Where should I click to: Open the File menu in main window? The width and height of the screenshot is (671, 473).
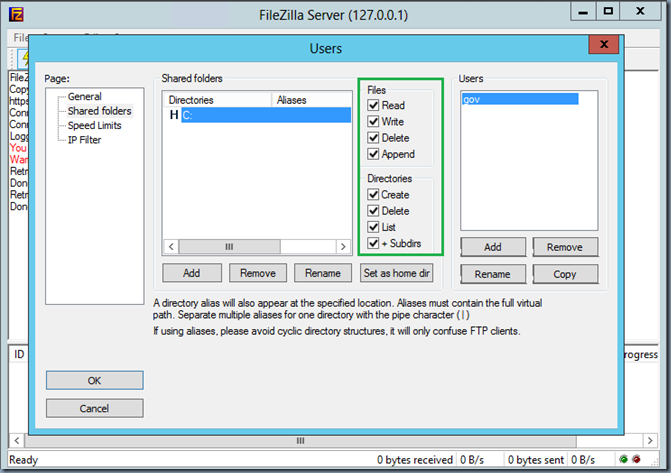point(21,38)
